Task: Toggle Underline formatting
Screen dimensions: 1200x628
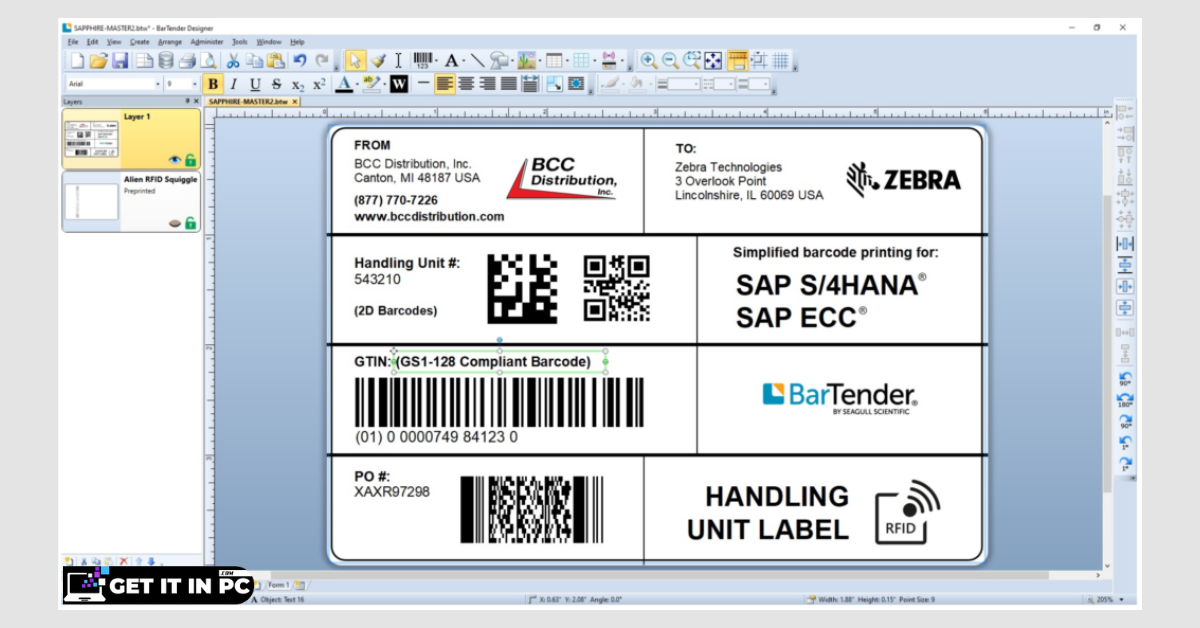Action: 255,84
